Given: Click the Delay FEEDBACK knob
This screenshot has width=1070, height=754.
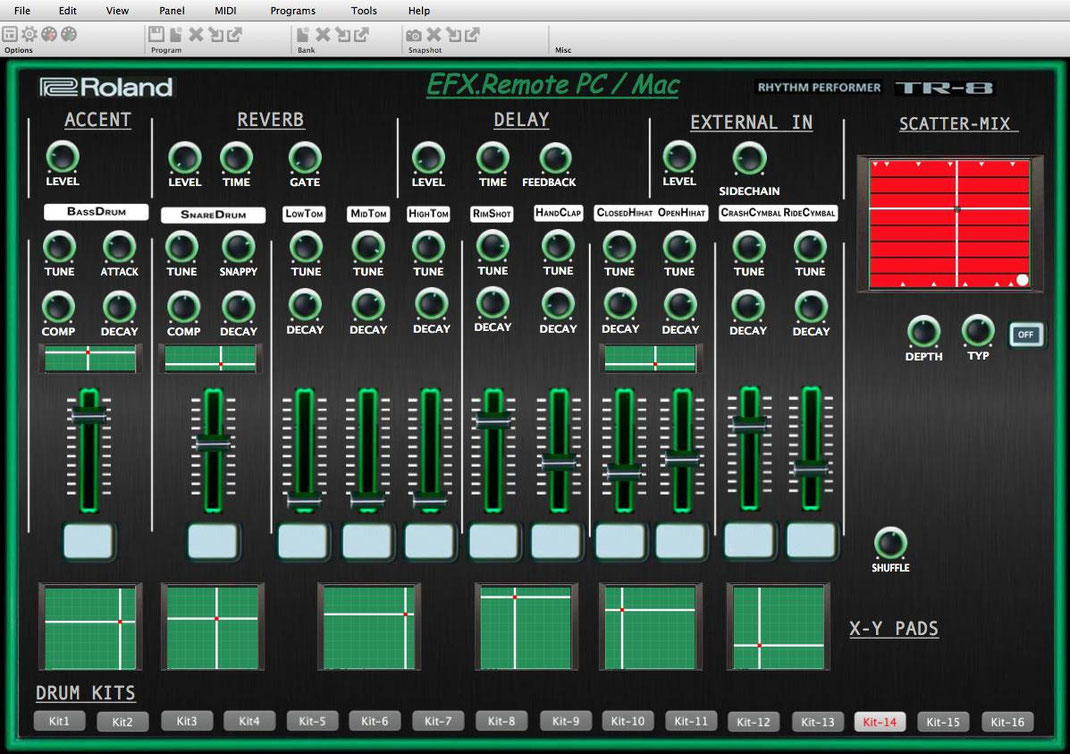Looking at the screenshot, I should coord(555,158).
